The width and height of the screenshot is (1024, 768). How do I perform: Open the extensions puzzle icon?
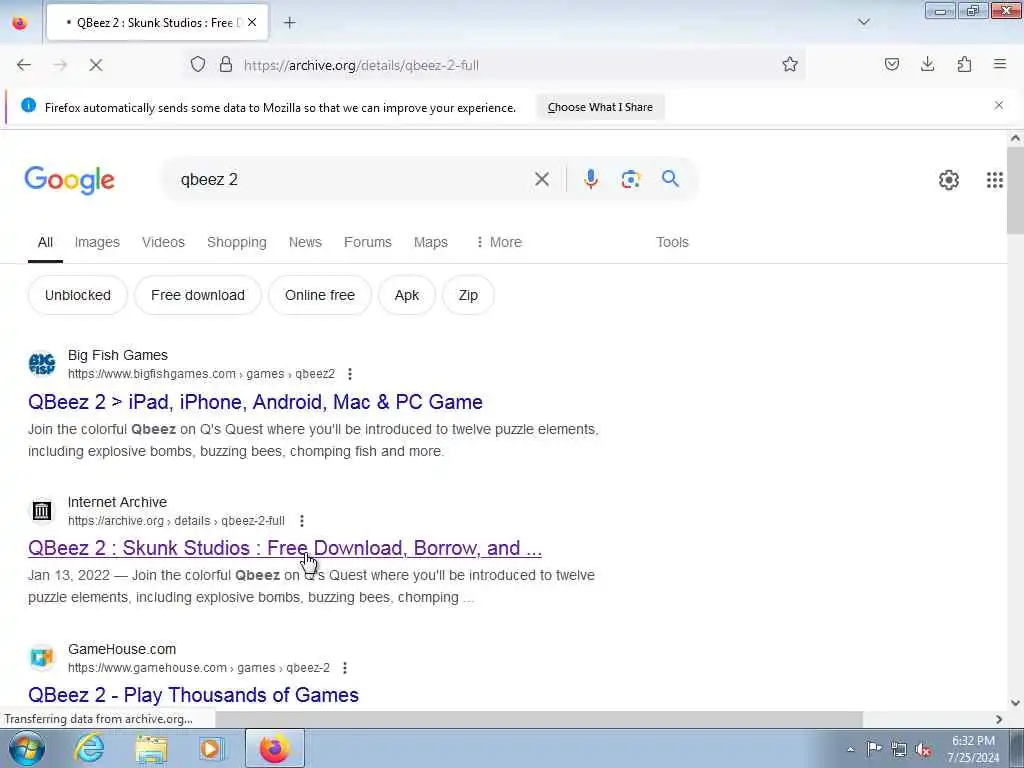[x=964, y=64]
